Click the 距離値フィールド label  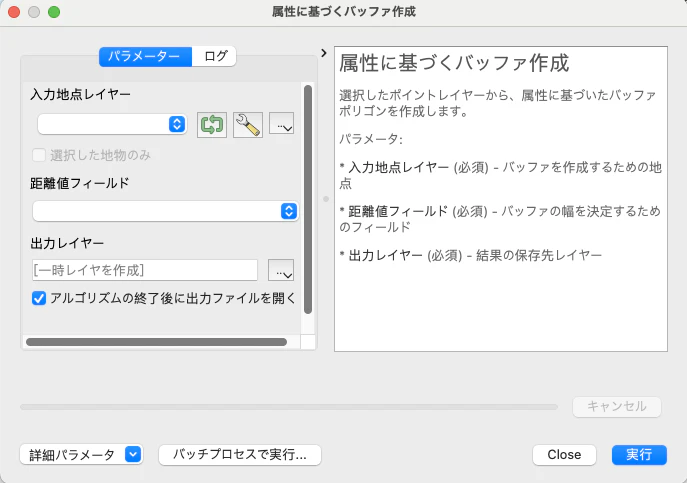pyautogui.click(x=80, y=183)
